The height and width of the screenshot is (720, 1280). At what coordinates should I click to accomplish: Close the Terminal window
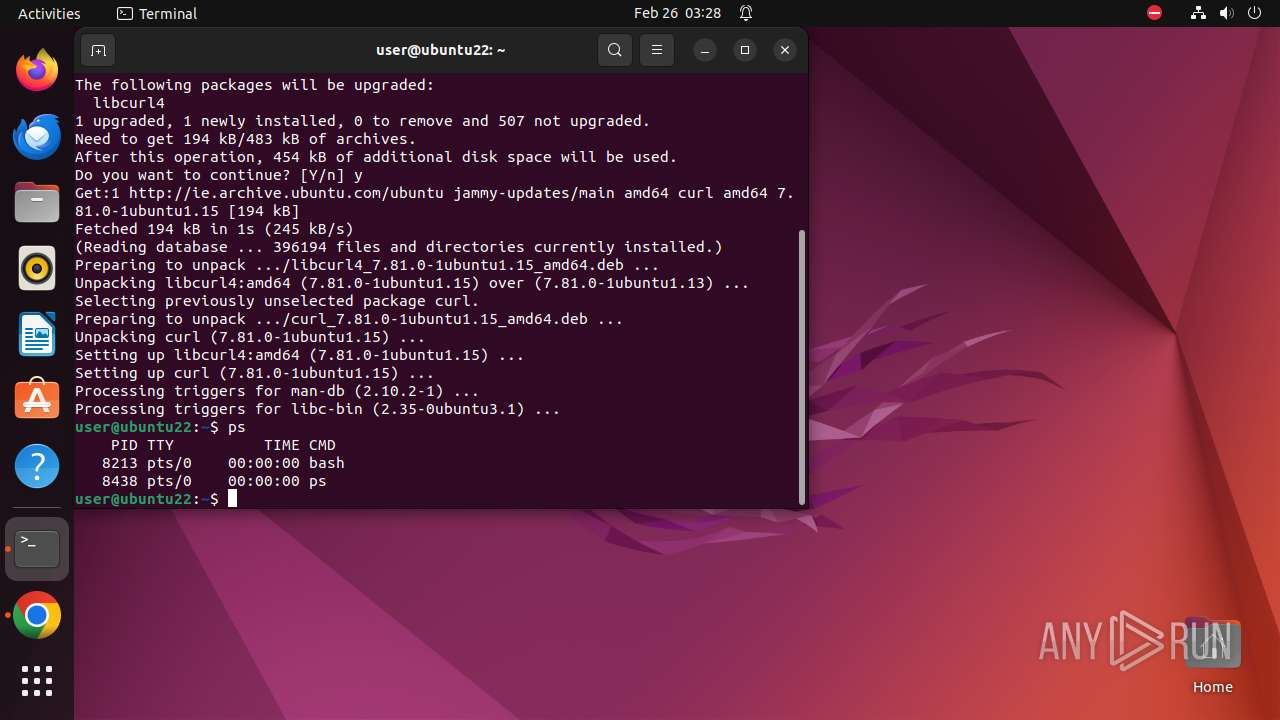(785, 50)
